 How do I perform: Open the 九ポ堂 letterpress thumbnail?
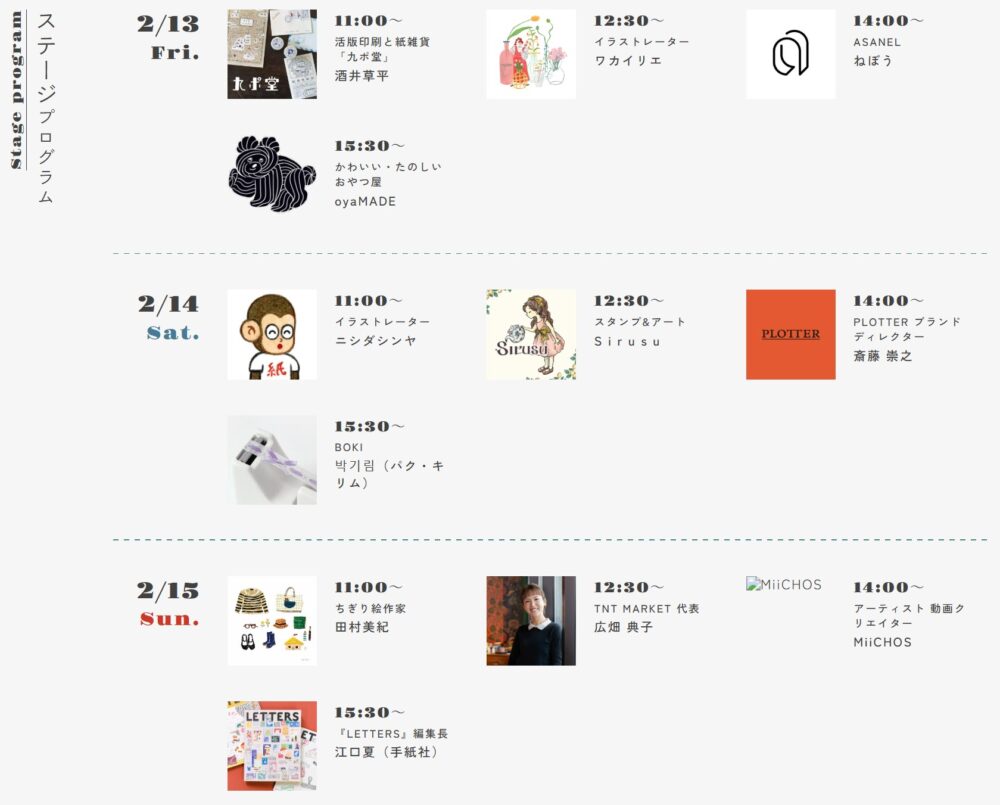[272, 54]
